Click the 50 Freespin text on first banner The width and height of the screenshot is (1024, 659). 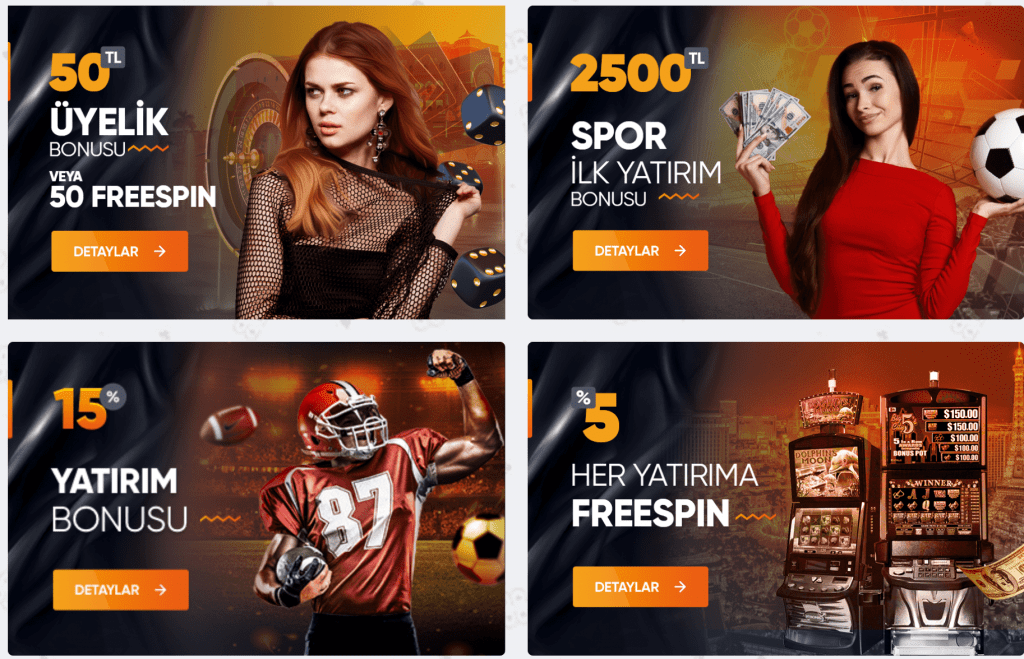click(x=133, y=197)
